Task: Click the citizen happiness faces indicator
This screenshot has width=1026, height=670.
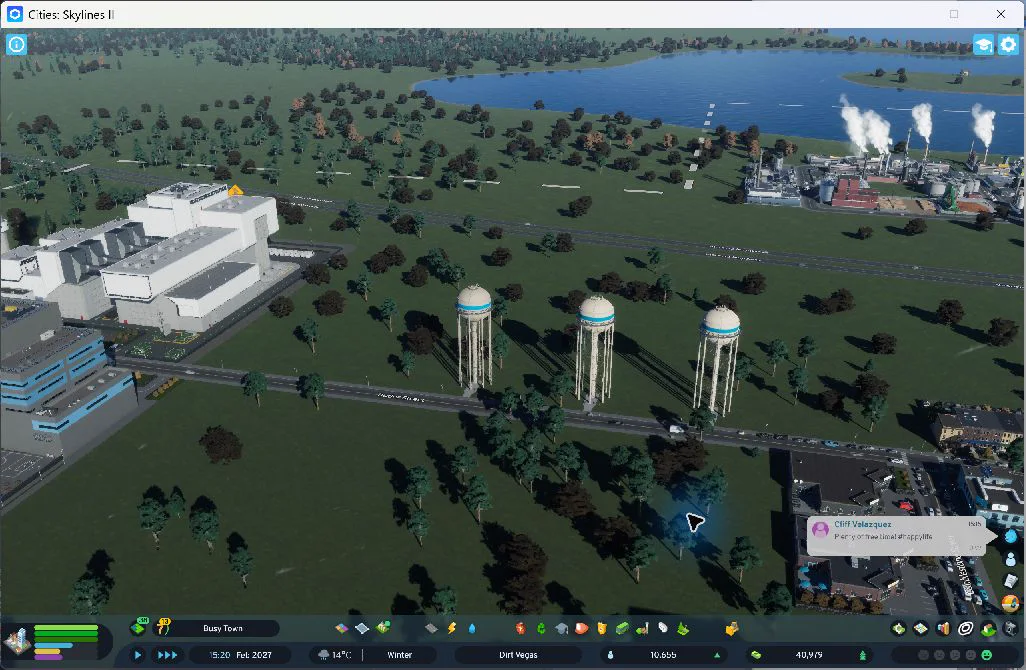Action: click(x=955, y=654)
